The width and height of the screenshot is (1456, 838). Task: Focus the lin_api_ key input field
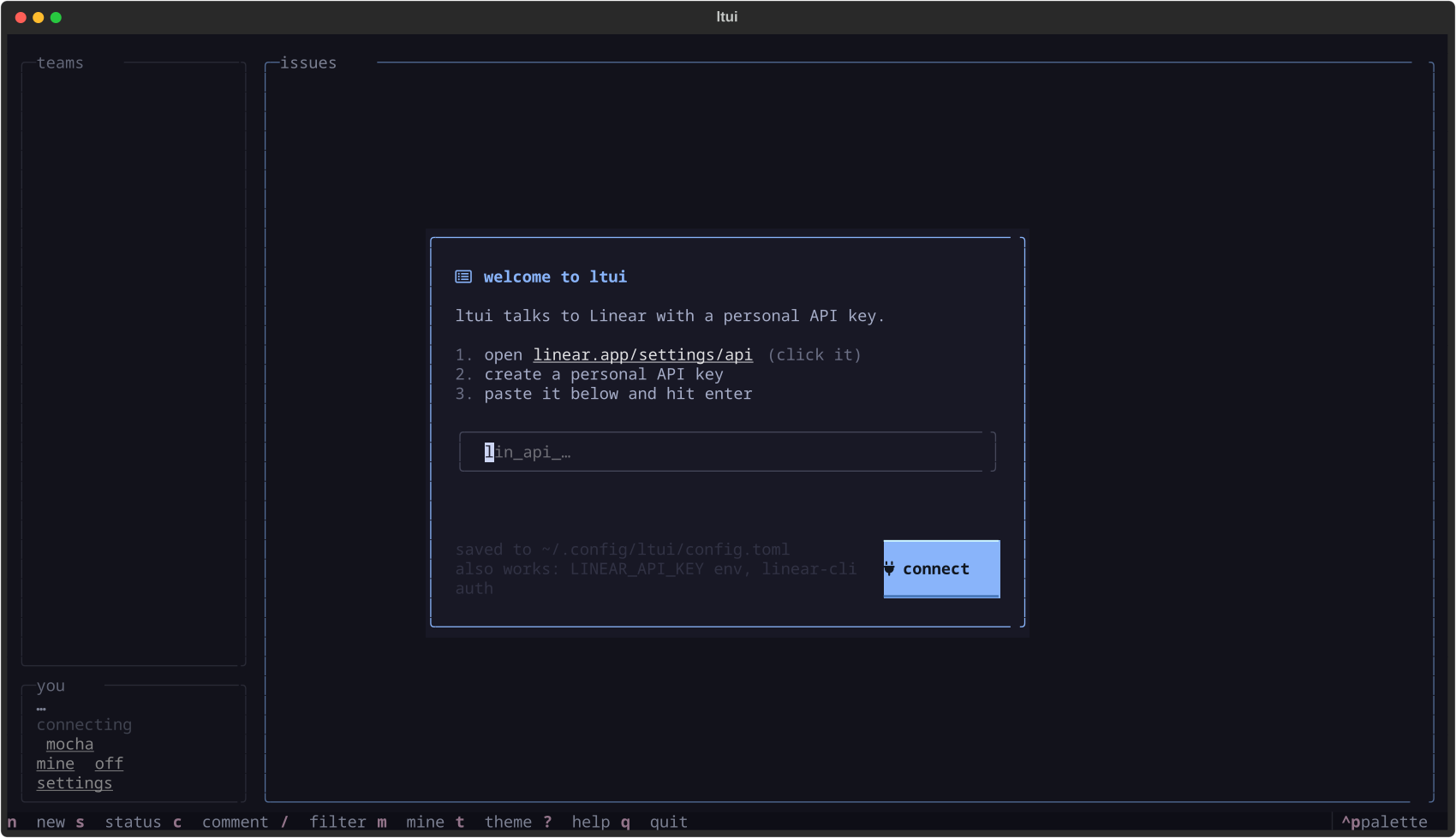[x=727, y=452]
